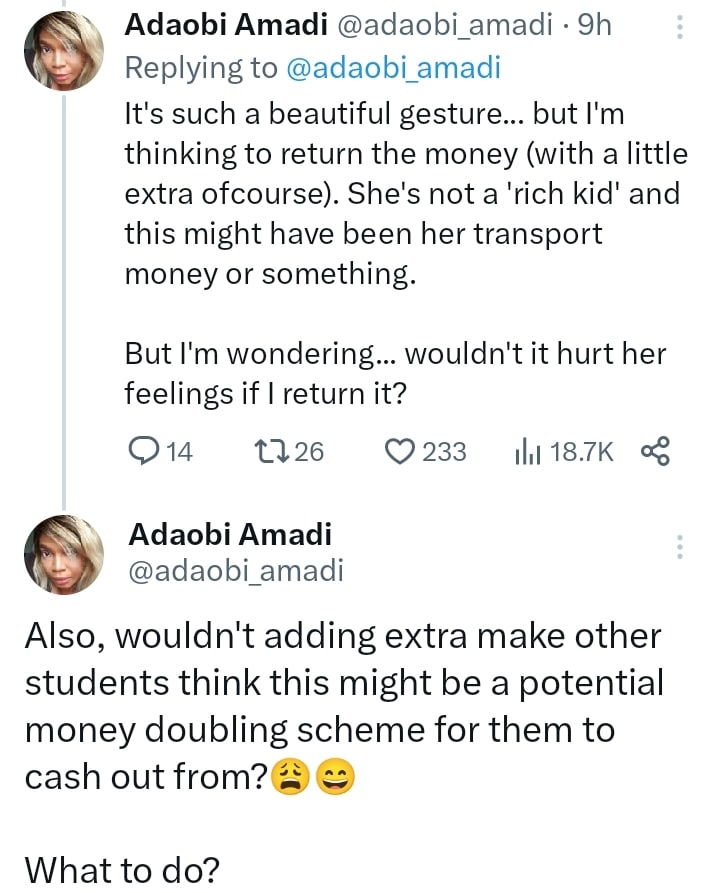Share the first tweet
This screenshot has width=720, height=893.
[x=654, y=452]
